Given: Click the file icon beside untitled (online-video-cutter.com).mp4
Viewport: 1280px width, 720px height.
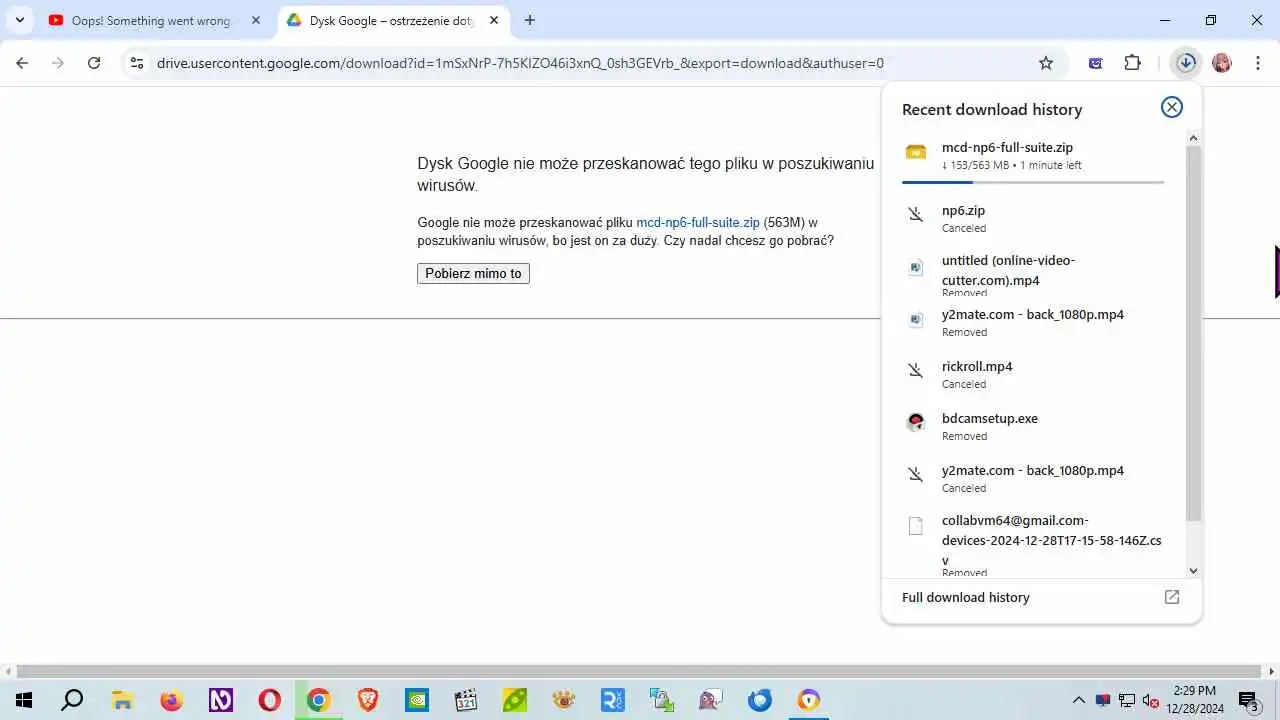Looking at the screenshot, I should pyautogui.click(x=915, y=267).
